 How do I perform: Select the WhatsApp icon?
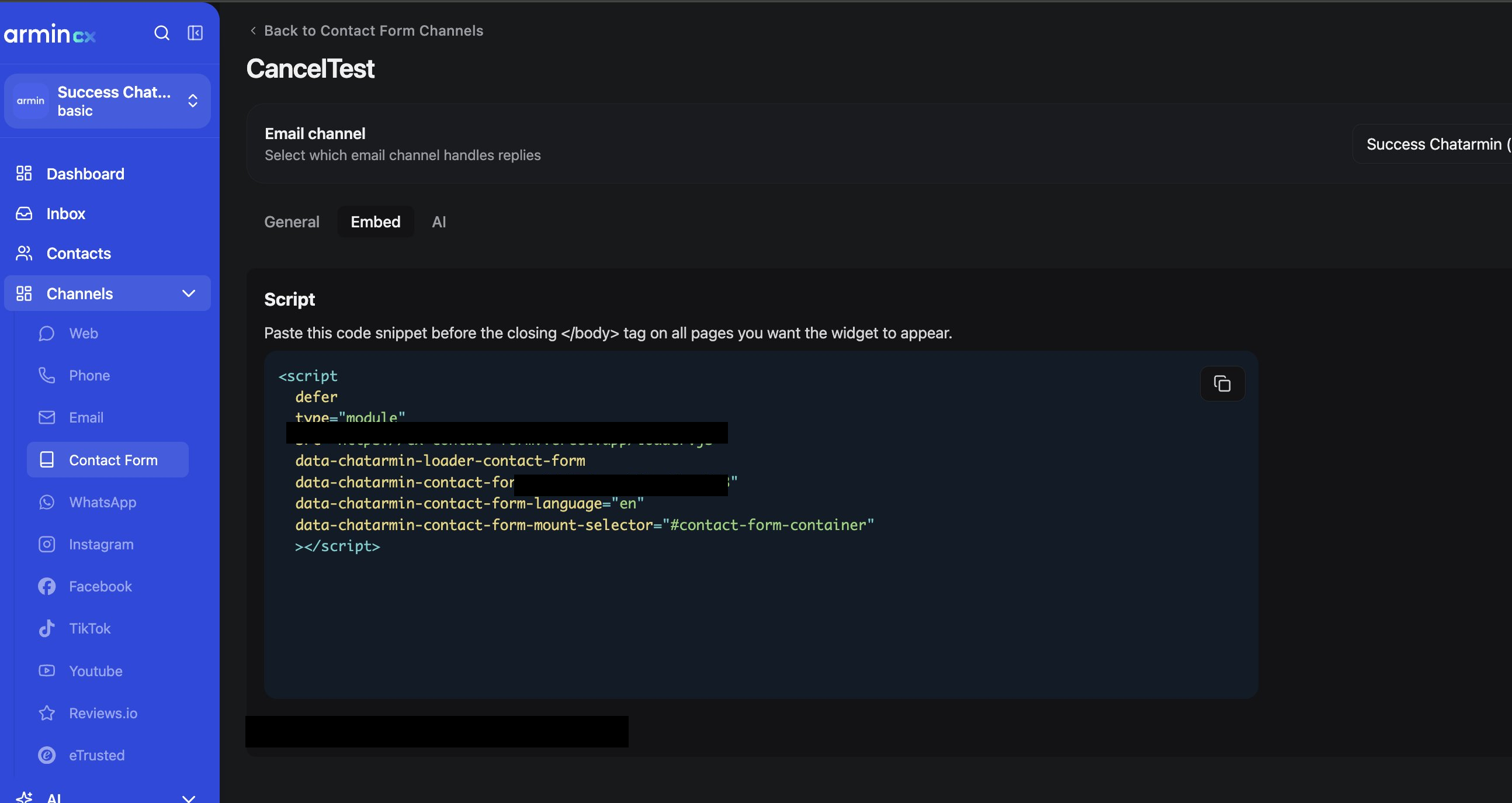tap(46, 502)
